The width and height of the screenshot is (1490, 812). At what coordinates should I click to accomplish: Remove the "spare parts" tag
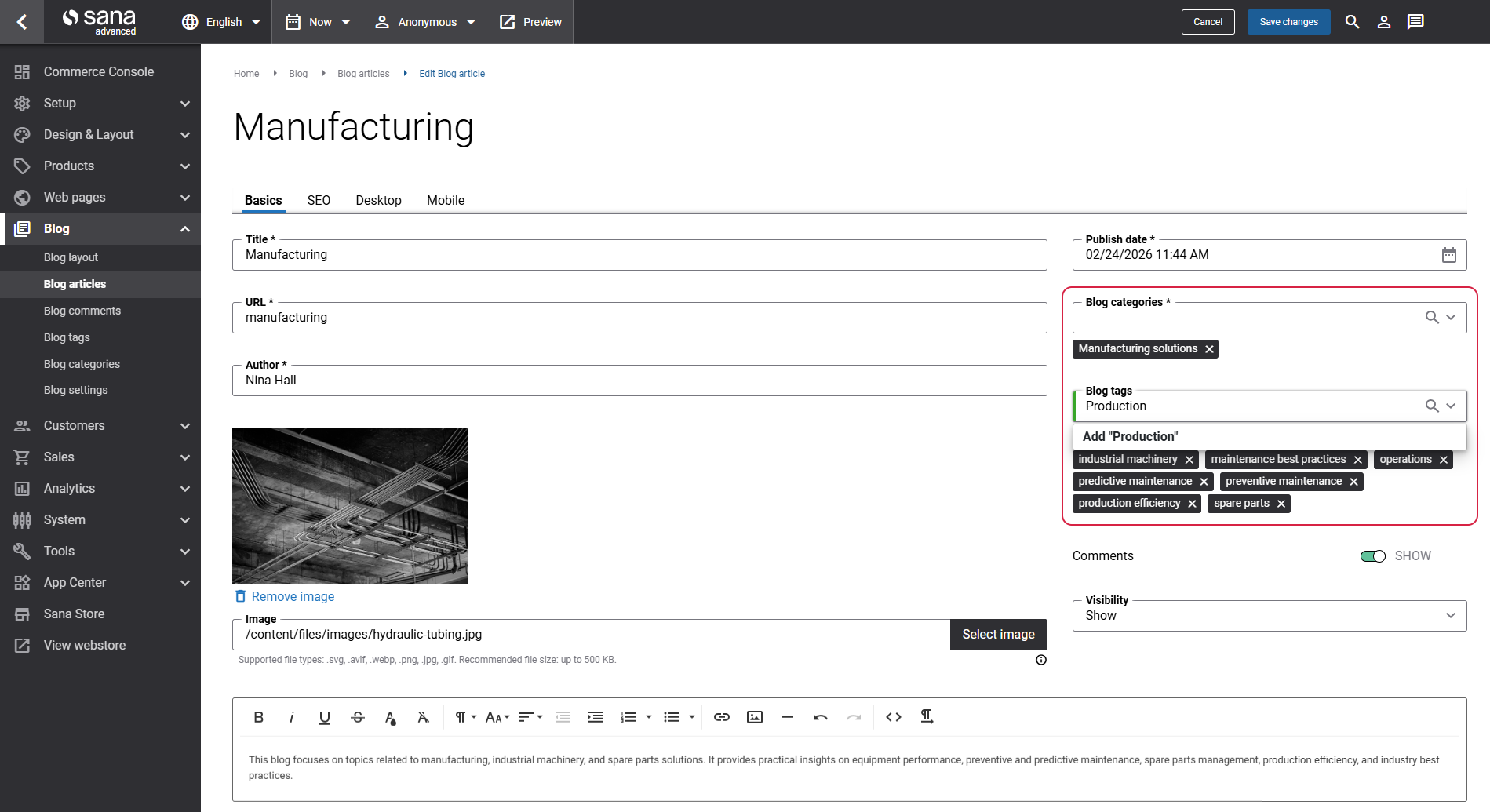[x=1281, y=504]
